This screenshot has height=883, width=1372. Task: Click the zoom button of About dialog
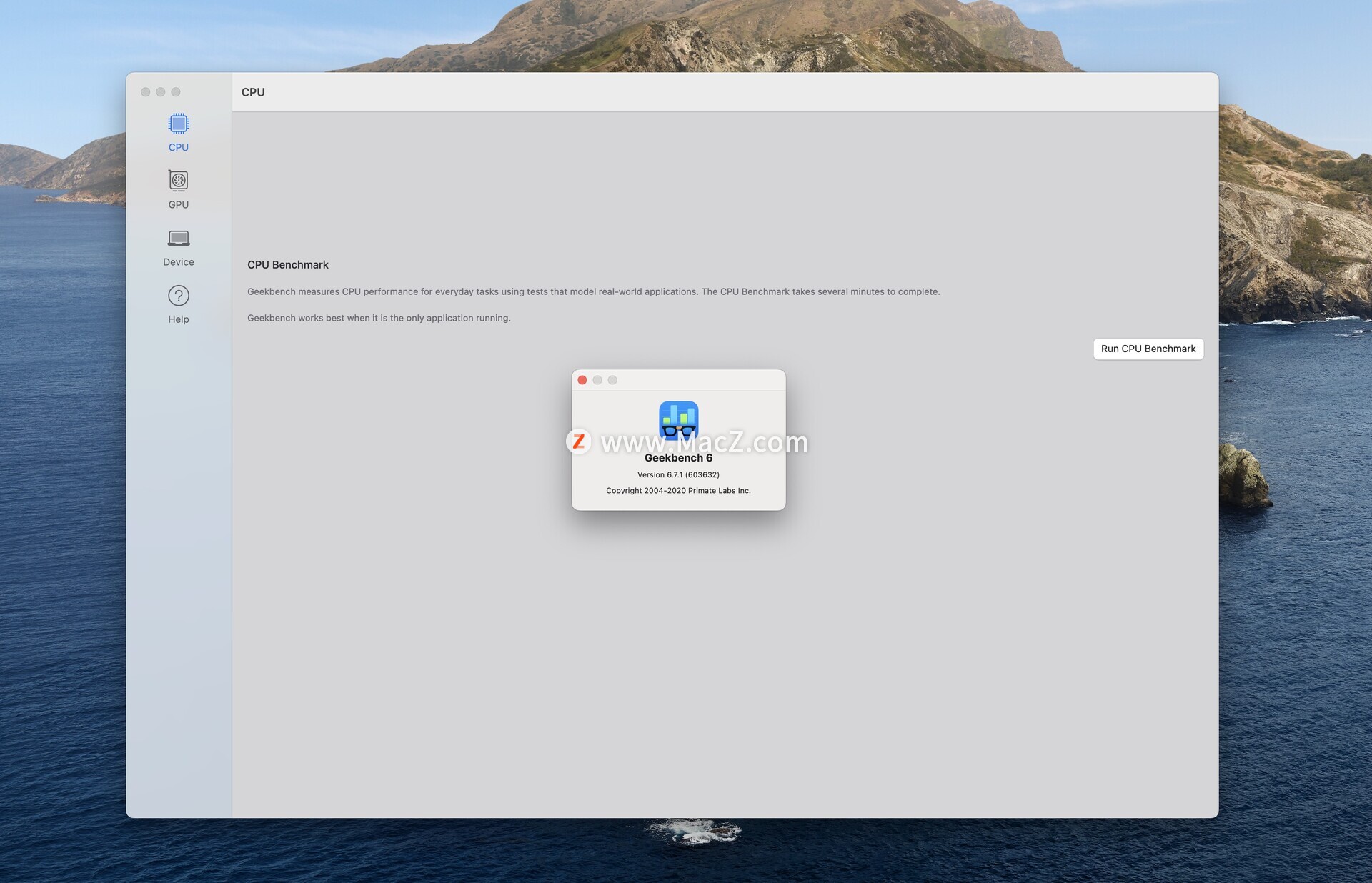[x=612, y=380]
